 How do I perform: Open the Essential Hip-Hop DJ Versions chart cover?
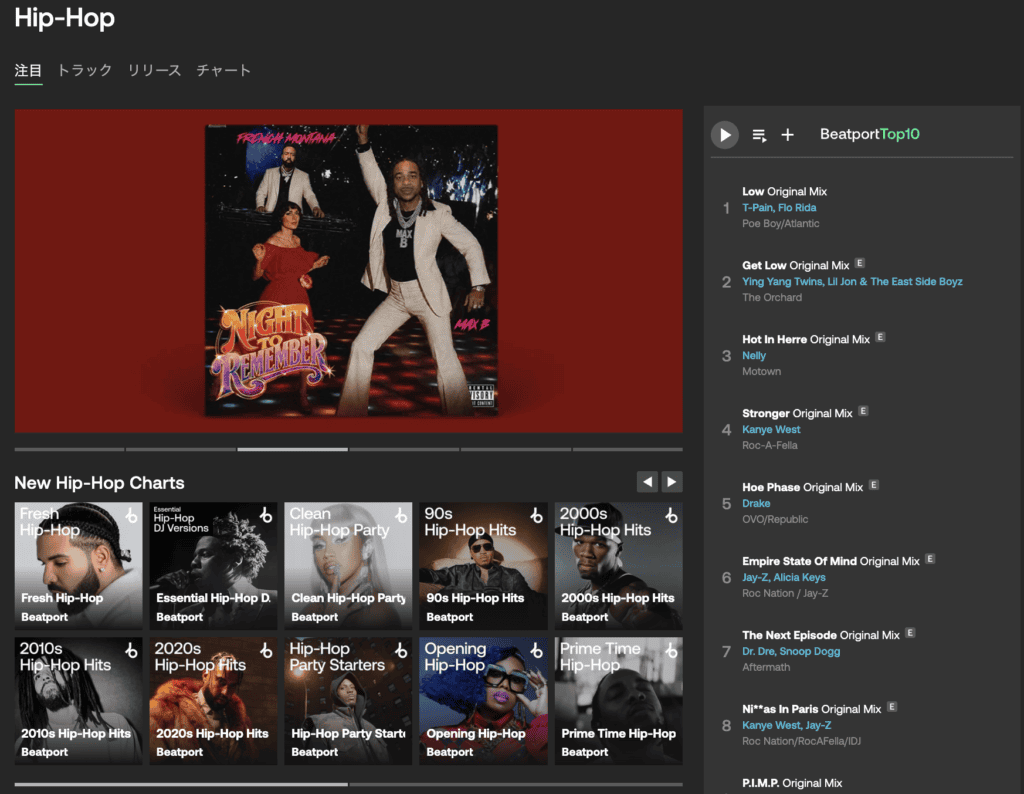click(x=214, y=565)
